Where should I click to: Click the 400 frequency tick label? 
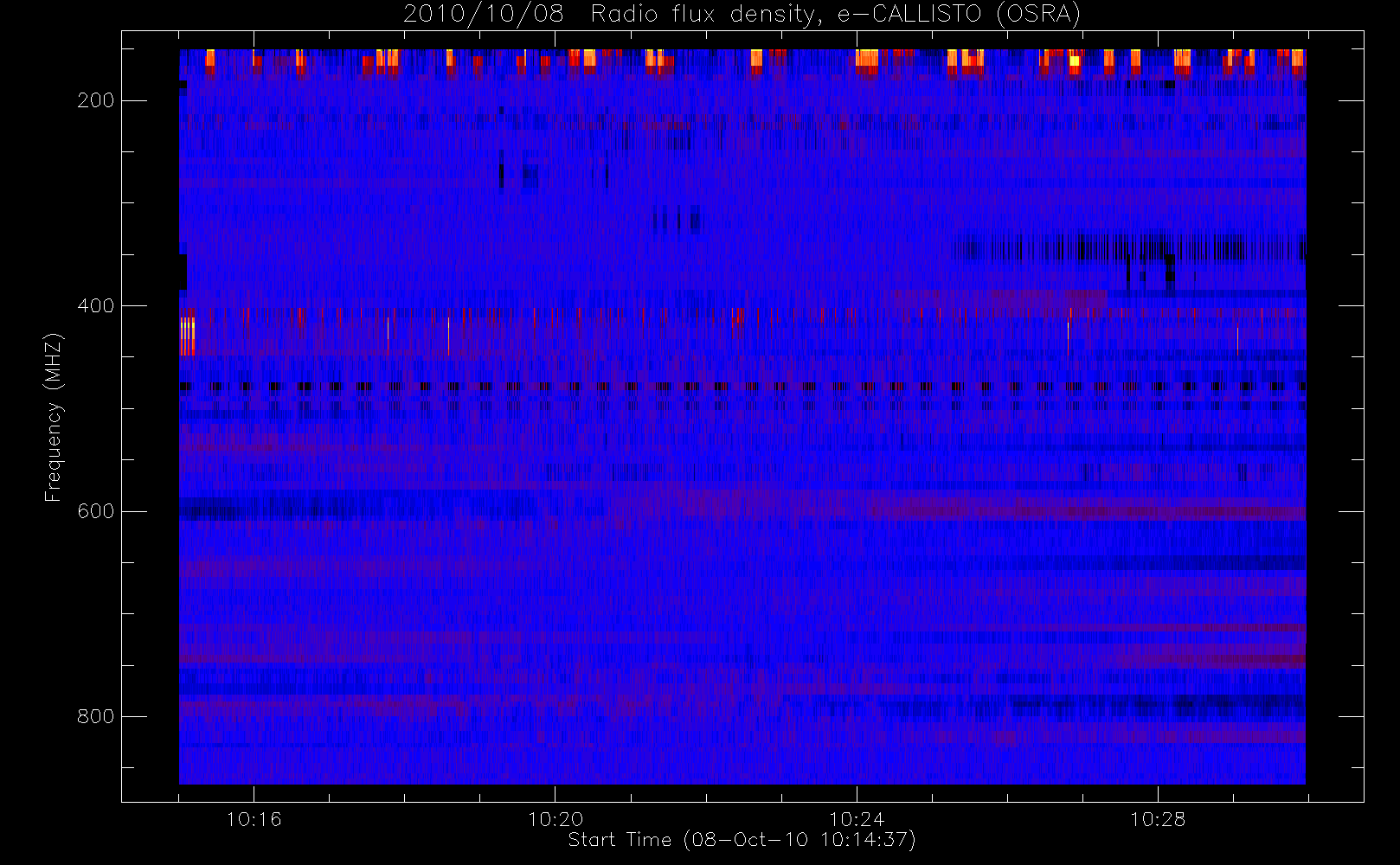95,305
